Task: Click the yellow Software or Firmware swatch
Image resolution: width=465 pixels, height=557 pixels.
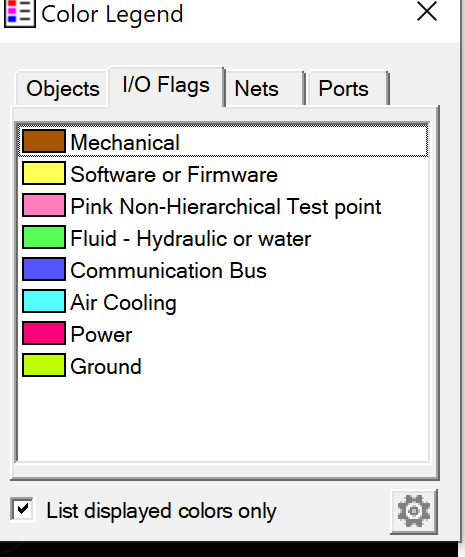Action: pos(44,173)
